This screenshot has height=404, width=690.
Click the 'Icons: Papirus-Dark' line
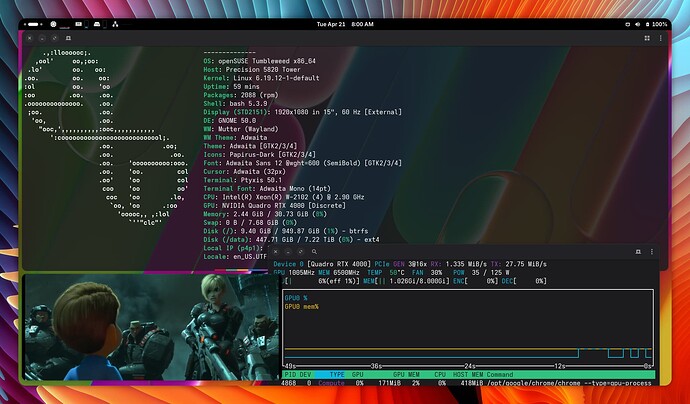[x=259, y=154]
